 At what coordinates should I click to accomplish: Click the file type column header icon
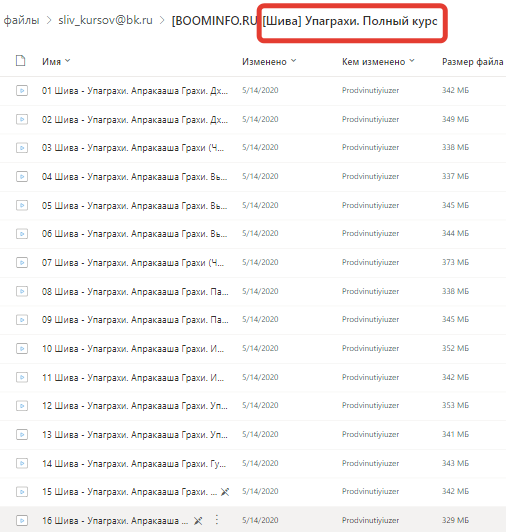point(21,61)
